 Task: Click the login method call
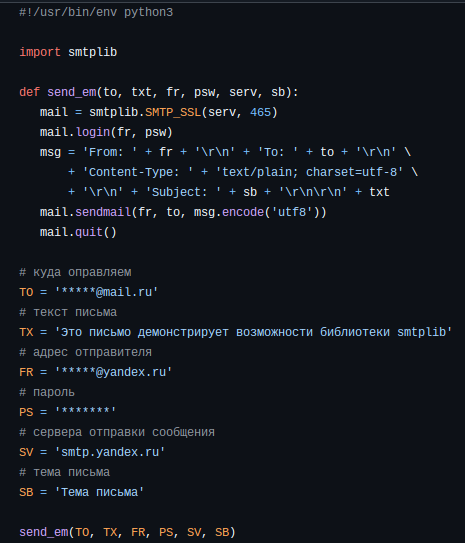(x=92, y=132)
